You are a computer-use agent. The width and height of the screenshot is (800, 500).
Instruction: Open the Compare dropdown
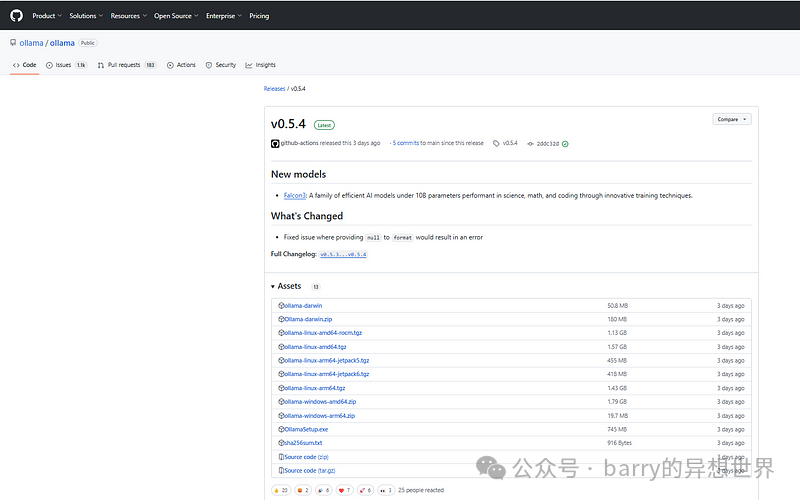pos(732,119)
